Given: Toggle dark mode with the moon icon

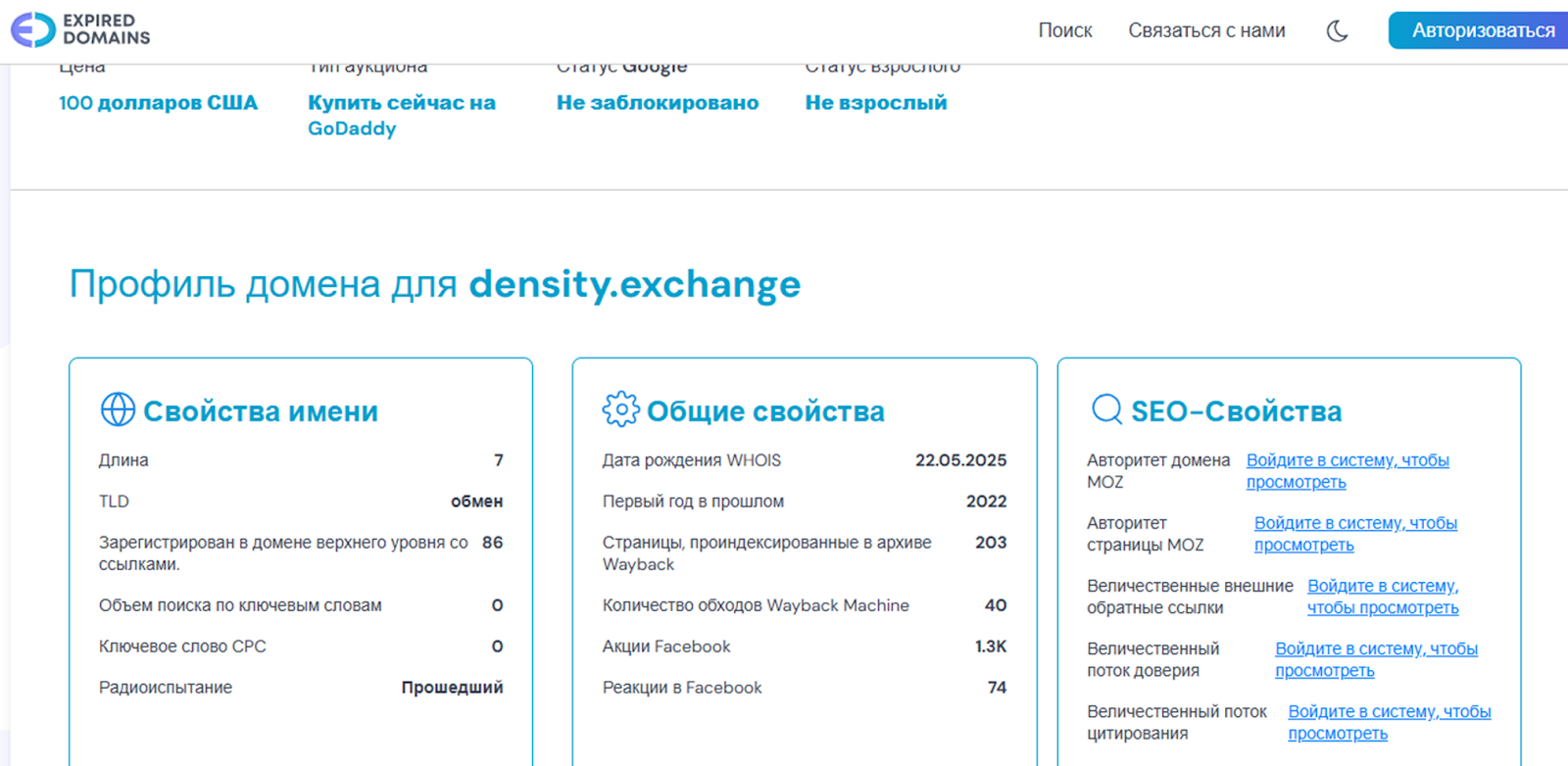Looking at the screenshot, I should coord(1337,31).
